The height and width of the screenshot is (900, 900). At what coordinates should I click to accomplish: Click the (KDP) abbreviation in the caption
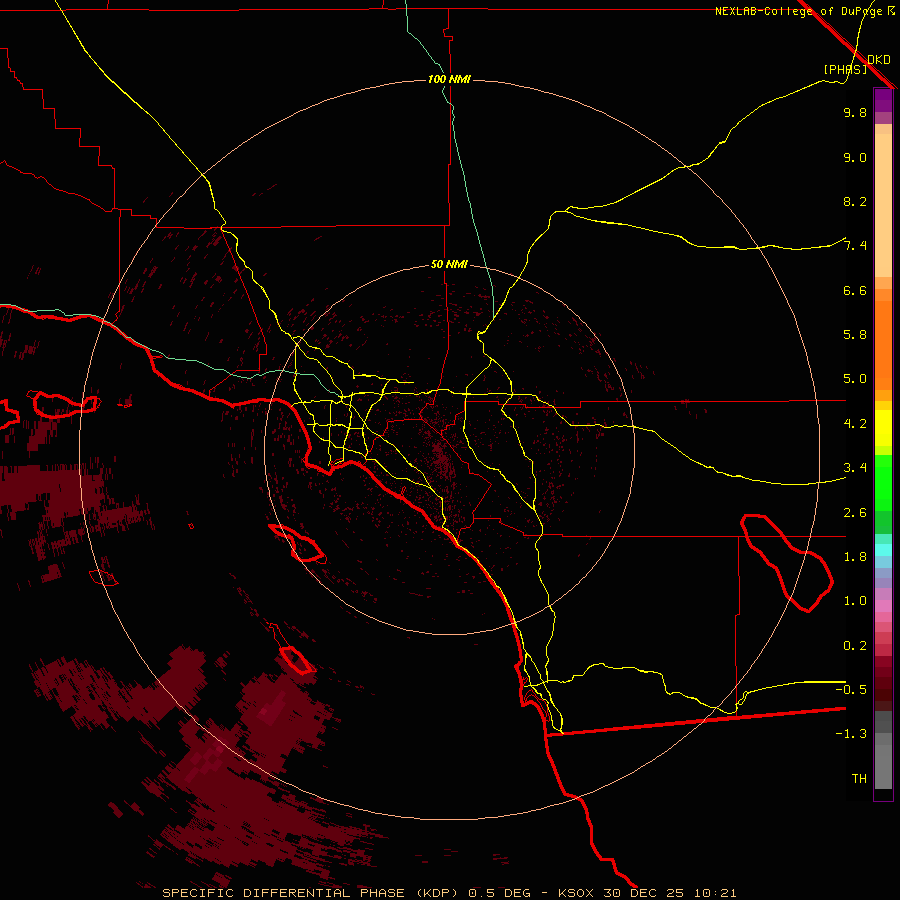coord(437,893)
